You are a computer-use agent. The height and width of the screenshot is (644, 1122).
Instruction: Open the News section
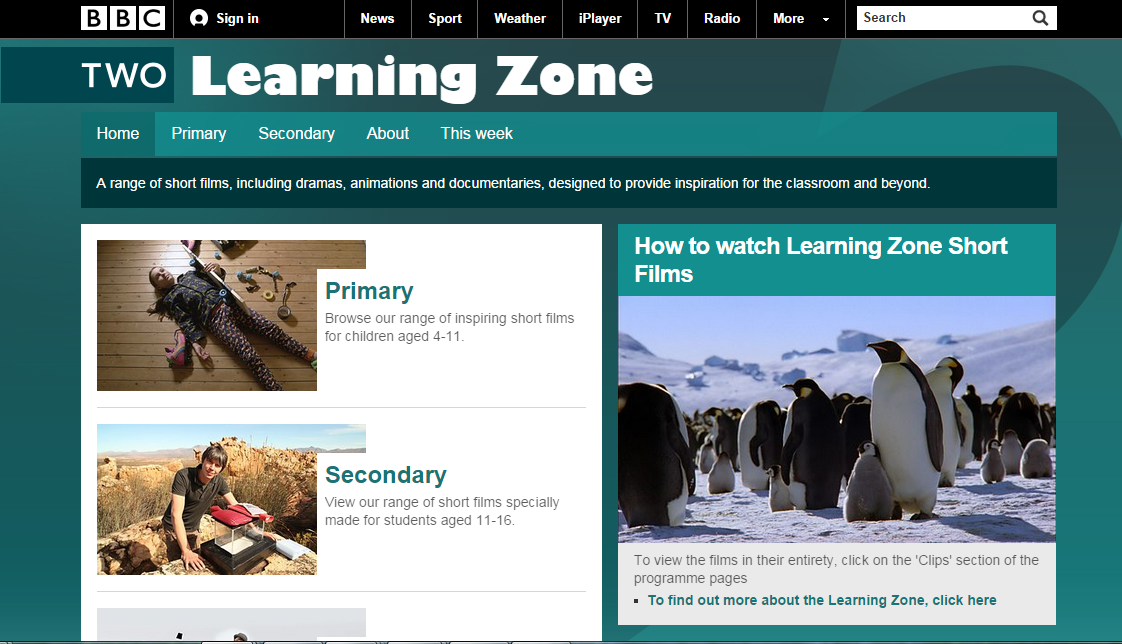377,19
